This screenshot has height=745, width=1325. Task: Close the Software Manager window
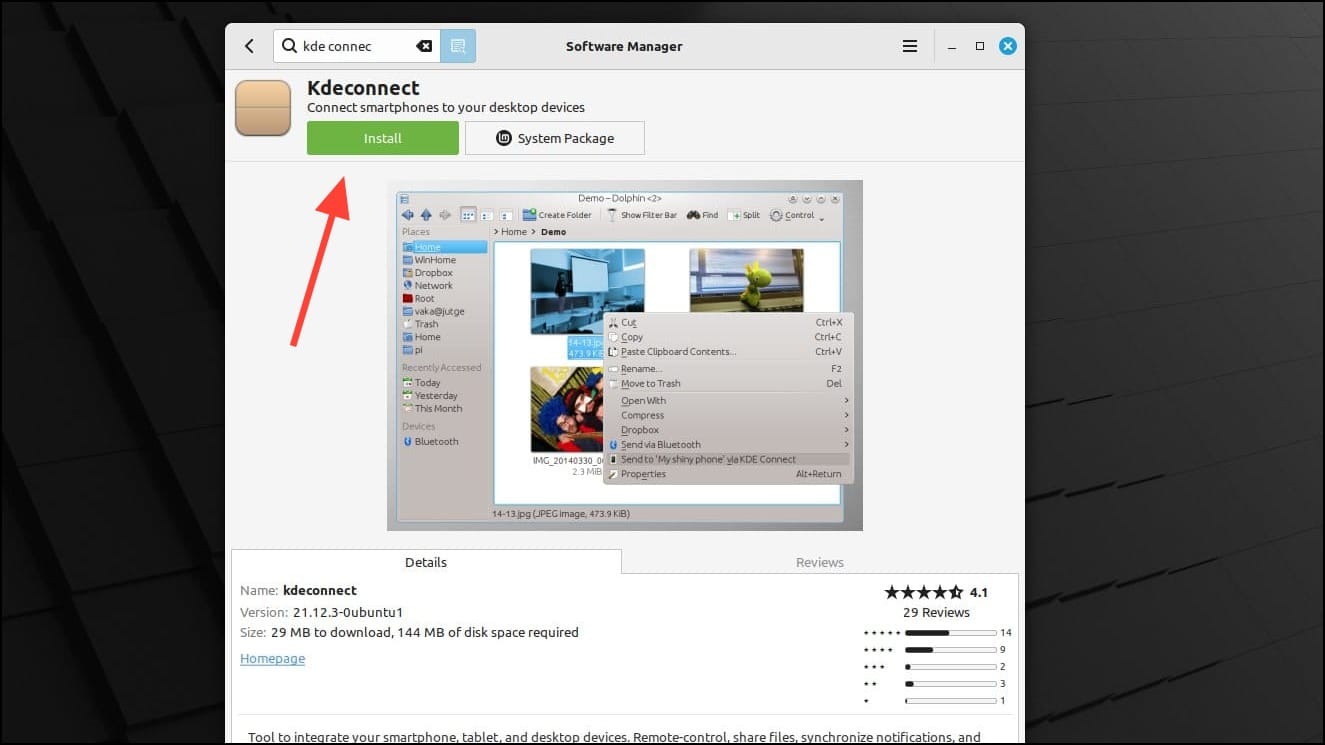1008,46
